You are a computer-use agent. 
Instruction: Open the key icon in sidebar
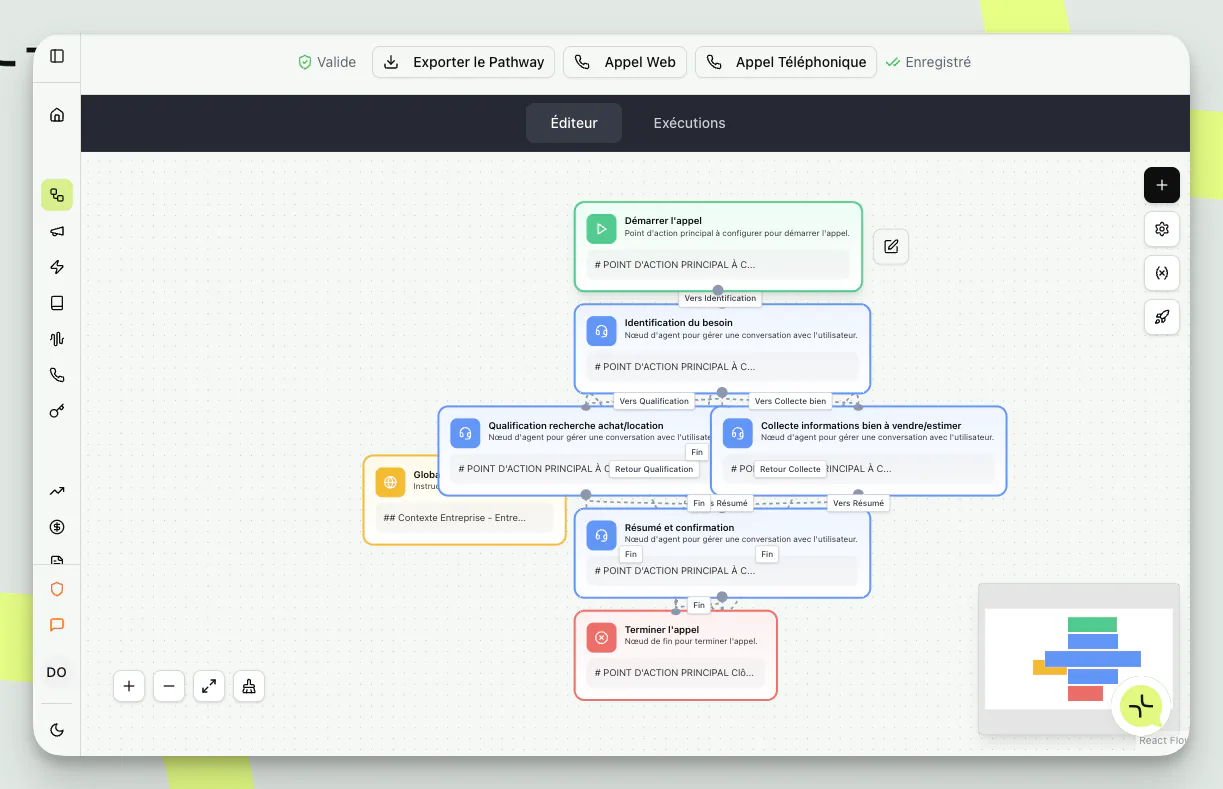[57, 411]
